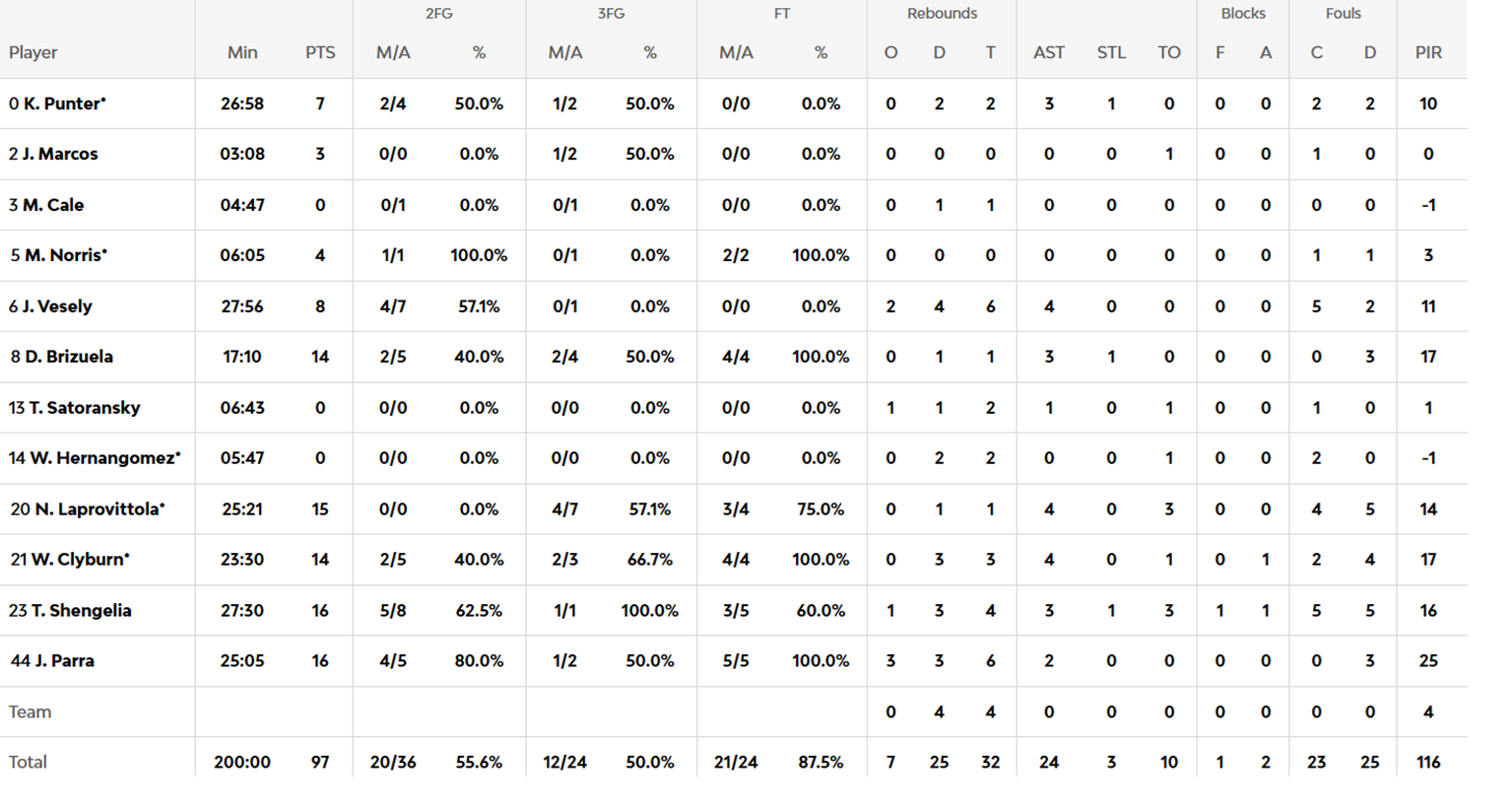Open K. Punter's player profile link
This screenshot has height=810, width=1512.
tap(64, 103)
